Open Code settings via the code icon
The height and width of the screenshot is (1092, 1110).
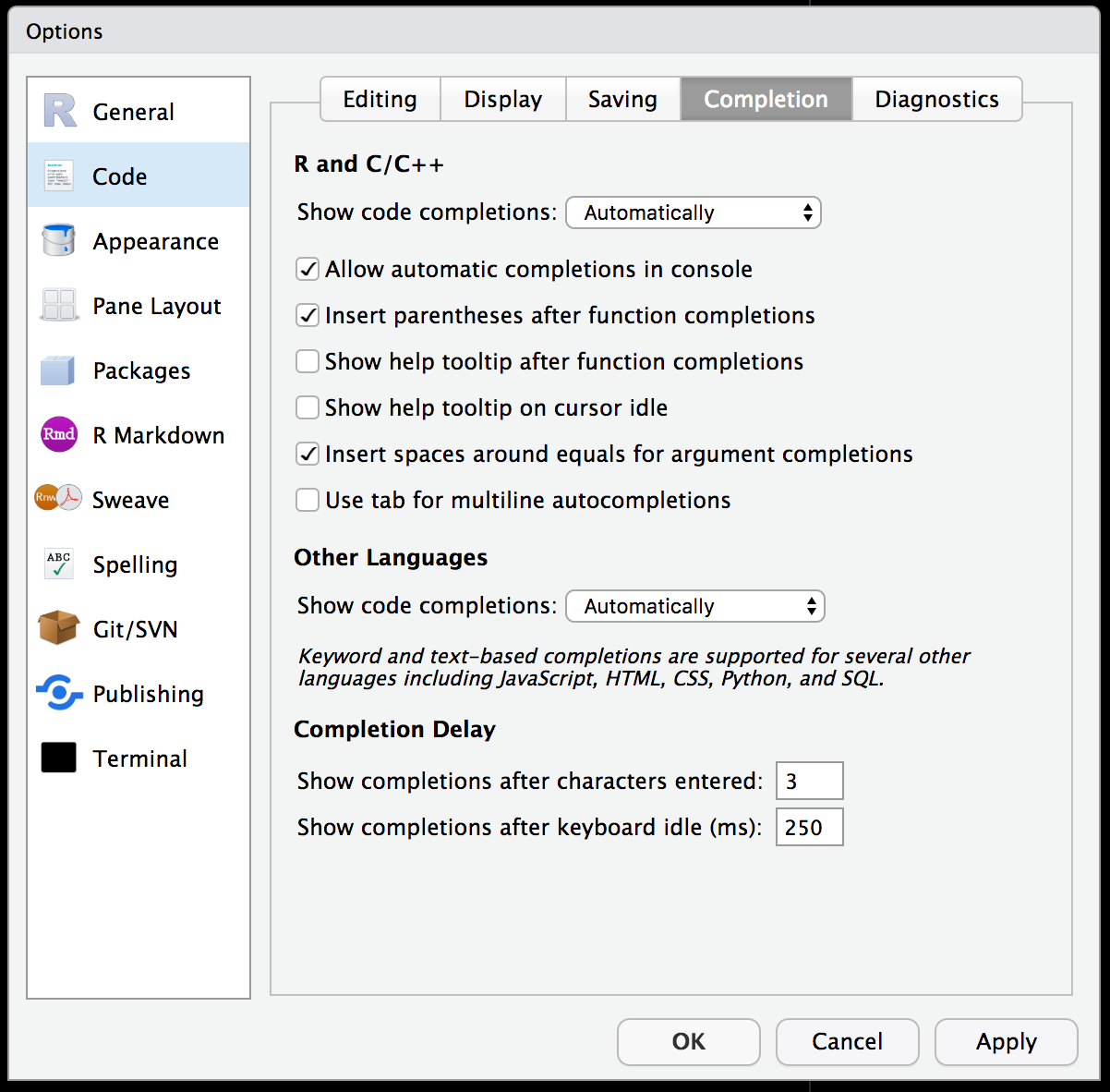[57, 176]
